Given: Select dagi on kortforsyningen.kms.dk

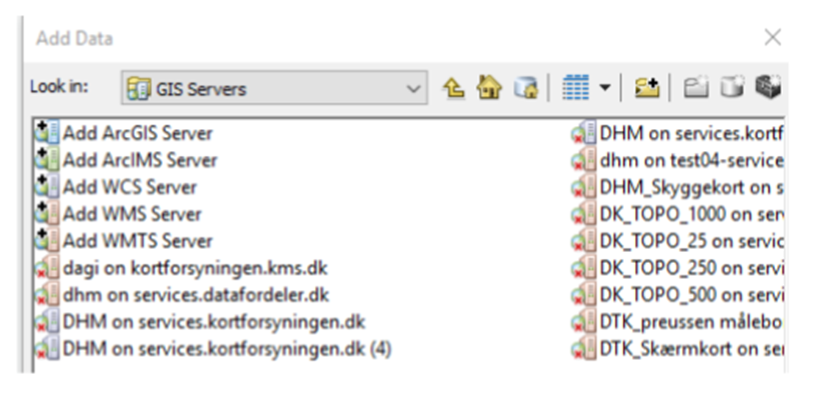Looking at the screenshot, I should [181, 268].
